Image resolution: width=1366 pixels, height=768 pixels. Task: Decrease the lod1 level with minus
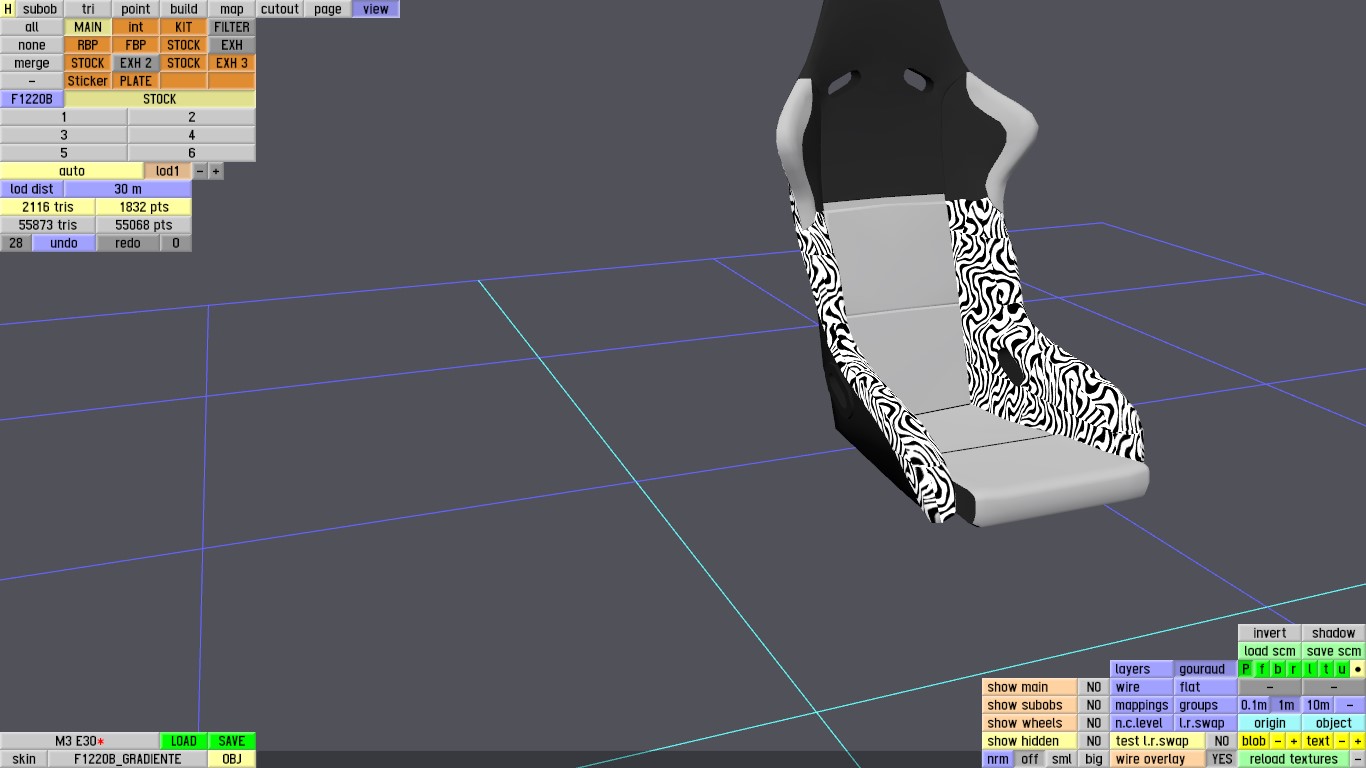point(200,171)
